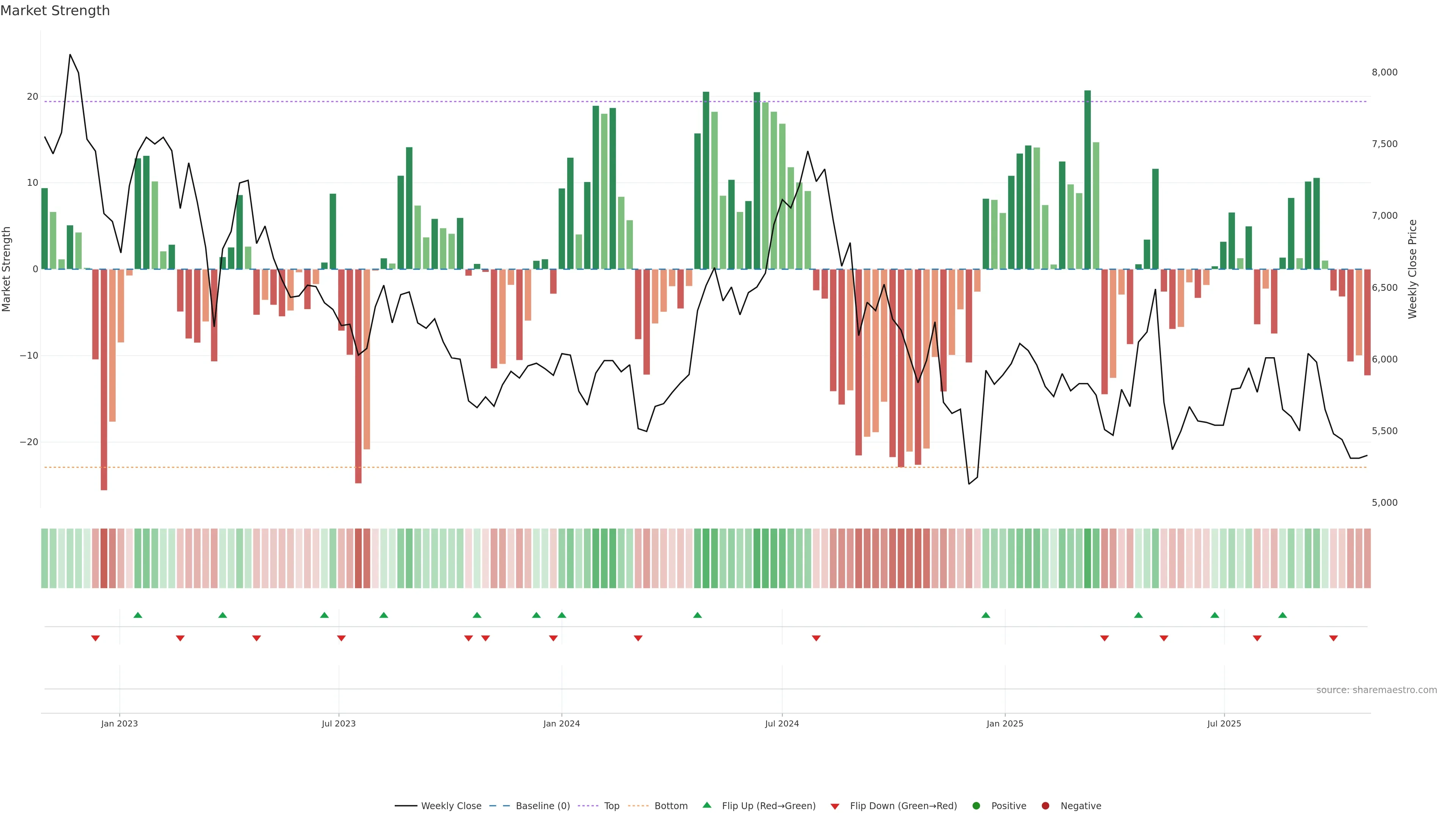Click the red flip-down marker after Jul 2024
The width and height of the screenshot is (1456, 819).
point(816,638)
